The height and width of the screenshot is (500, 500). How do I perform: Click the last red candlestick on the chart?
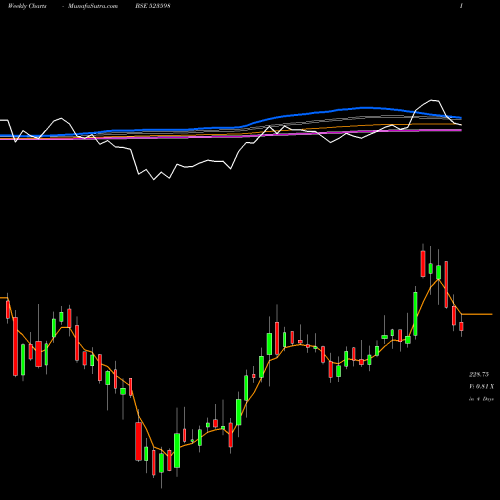[462, 326]
